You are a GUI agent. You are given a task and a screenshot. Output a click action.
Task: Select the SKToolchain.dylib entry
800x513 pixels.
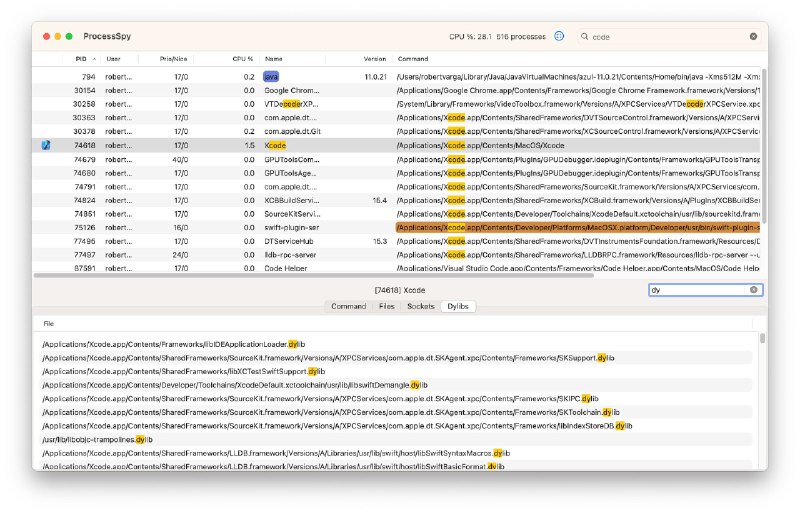click(396, 412)
